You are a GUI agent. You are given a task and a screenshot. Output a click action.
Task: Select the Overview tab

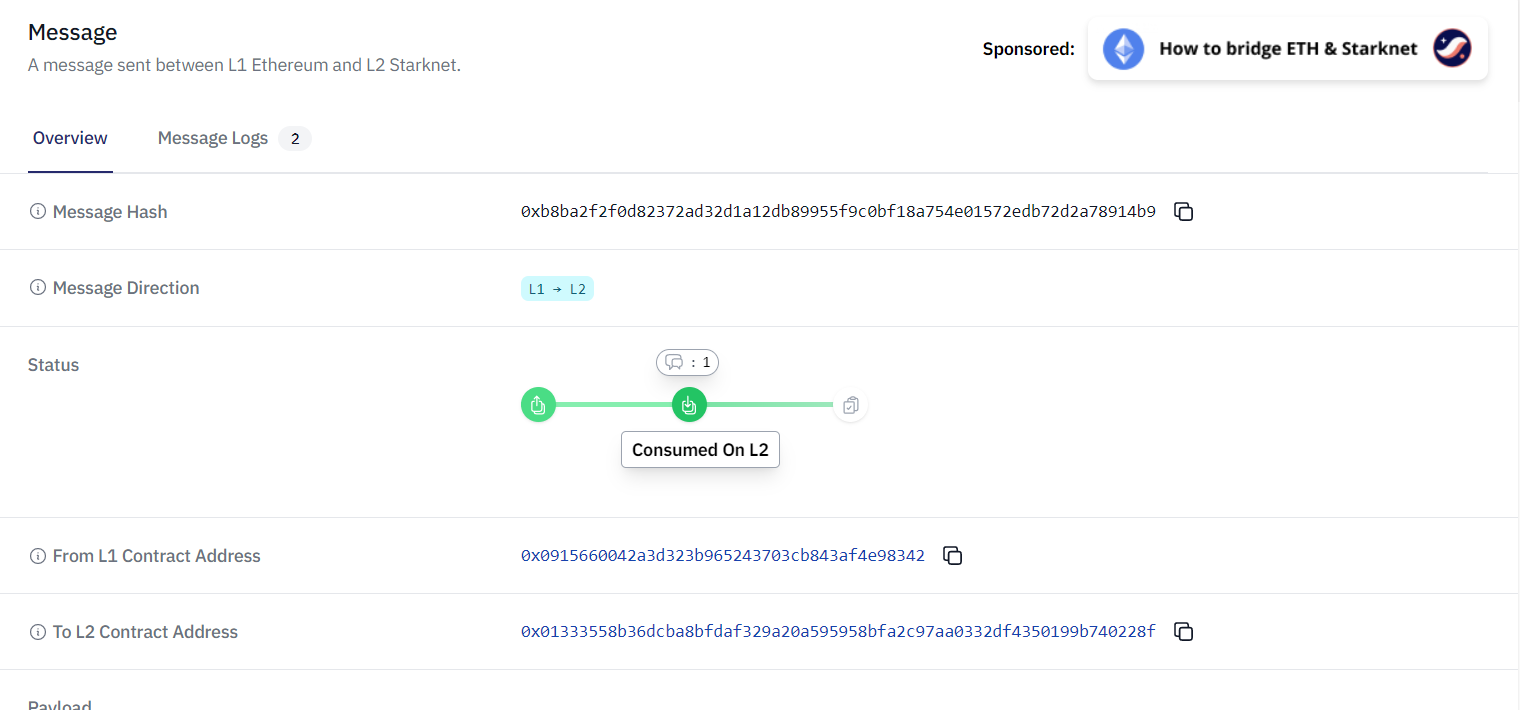pyautogui.click(x=70, y=137)
